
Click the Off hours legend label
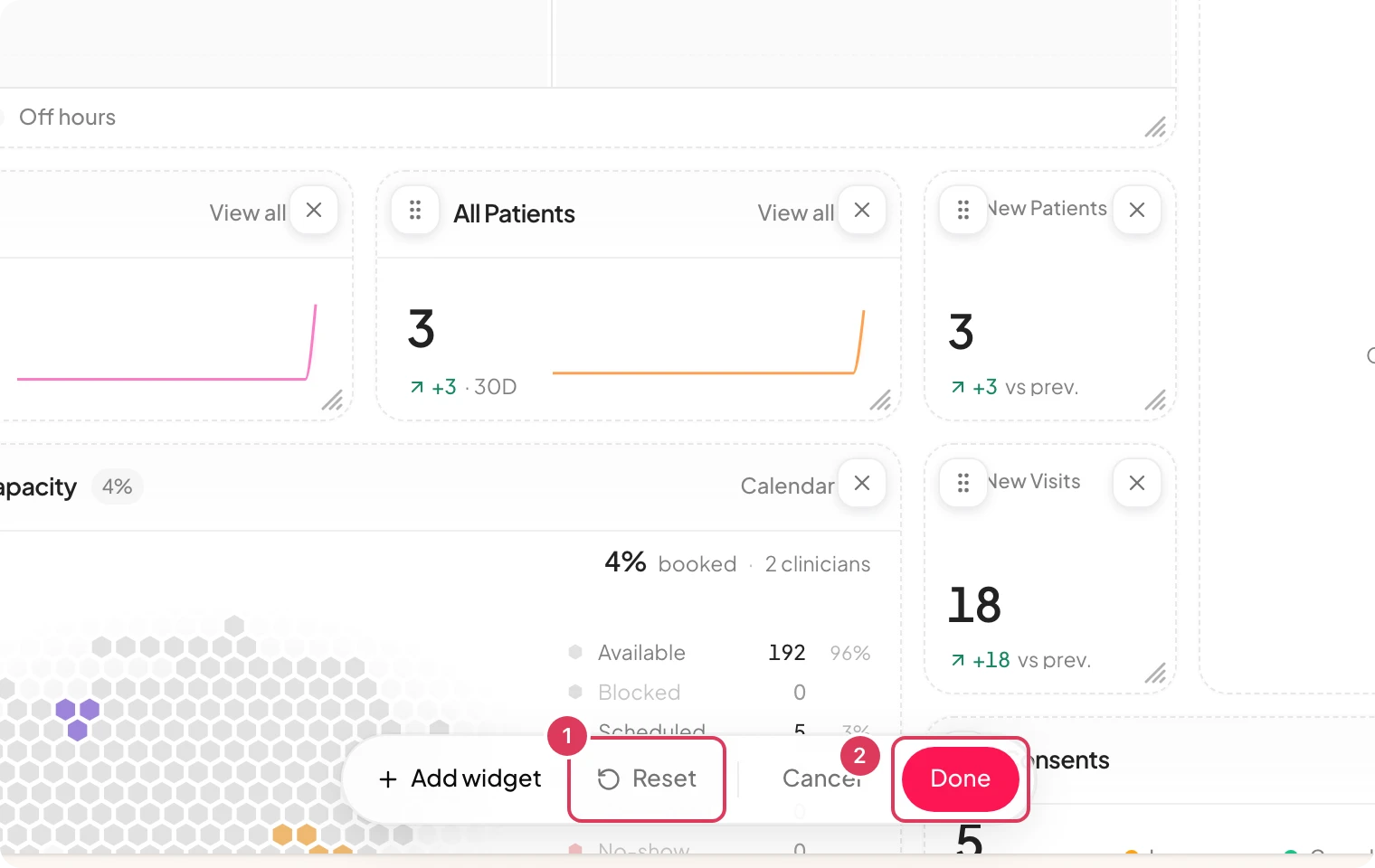coord(67,118)
